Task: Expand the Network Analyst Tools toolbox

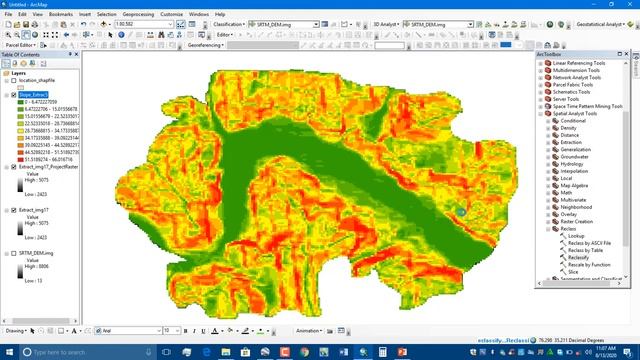Action: tap(540, 78)
